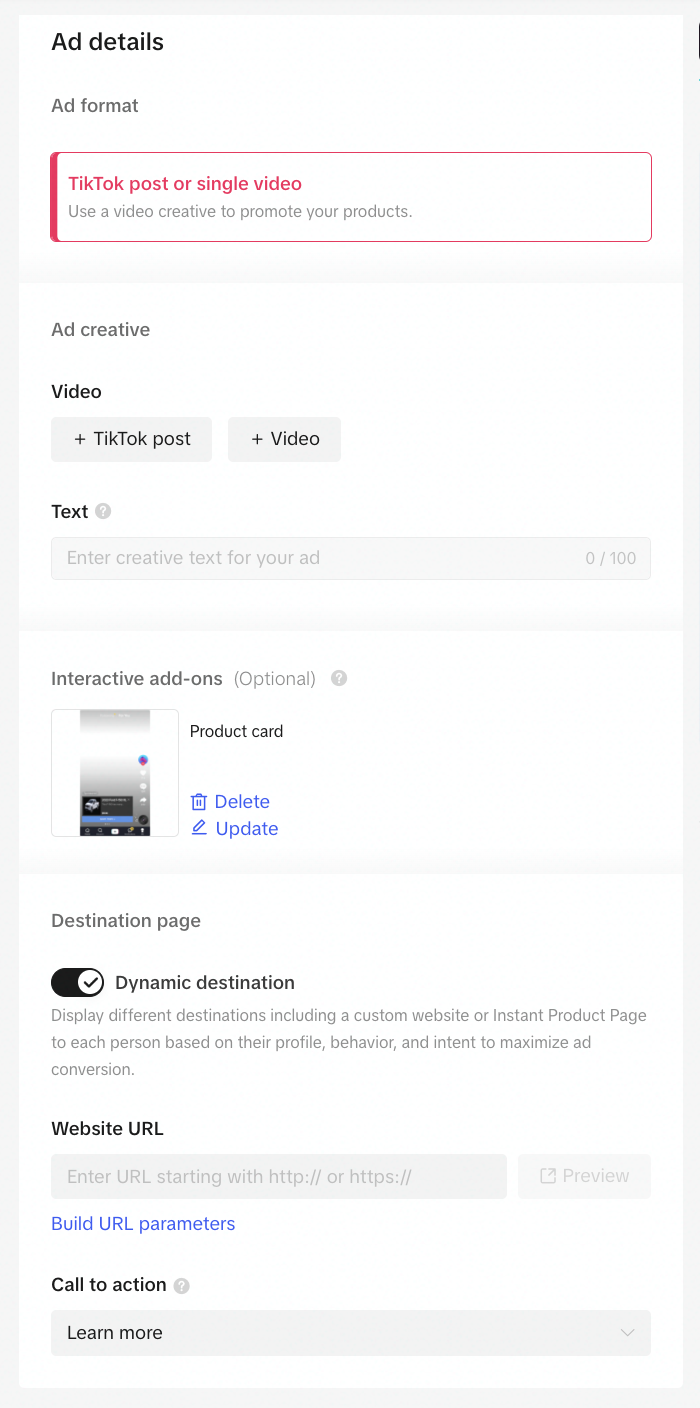Viewport: 700px width, 1408px height.
Task: Open the Text help tooltip icon
Action: click(103, 511)
